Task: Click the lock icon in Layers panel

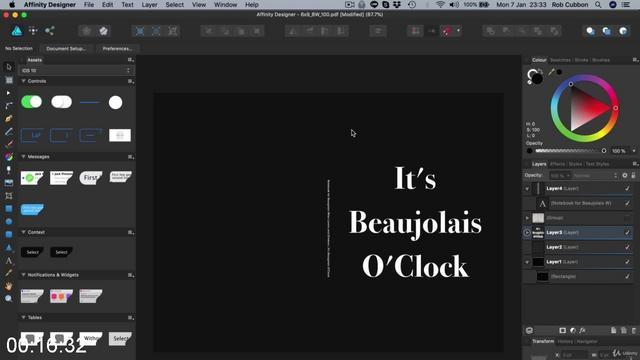Action: click(x=633, y=176)
